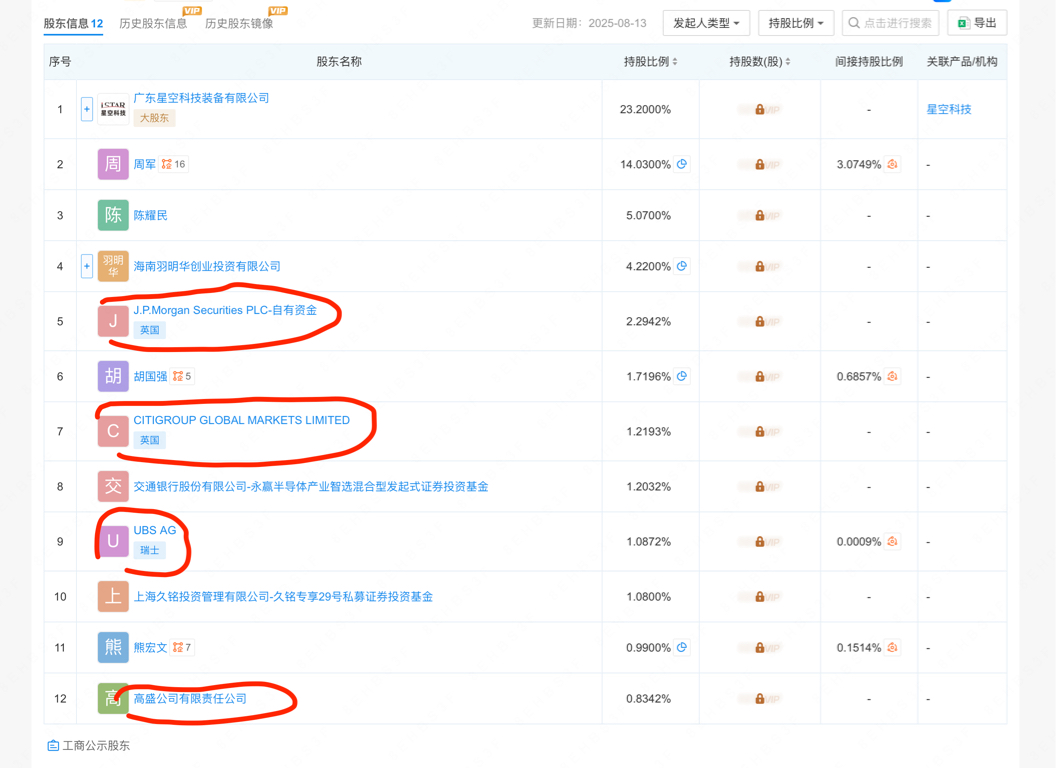Switch to 股东信息 tab
The image size is (1056, 768).
pos(73,24)
